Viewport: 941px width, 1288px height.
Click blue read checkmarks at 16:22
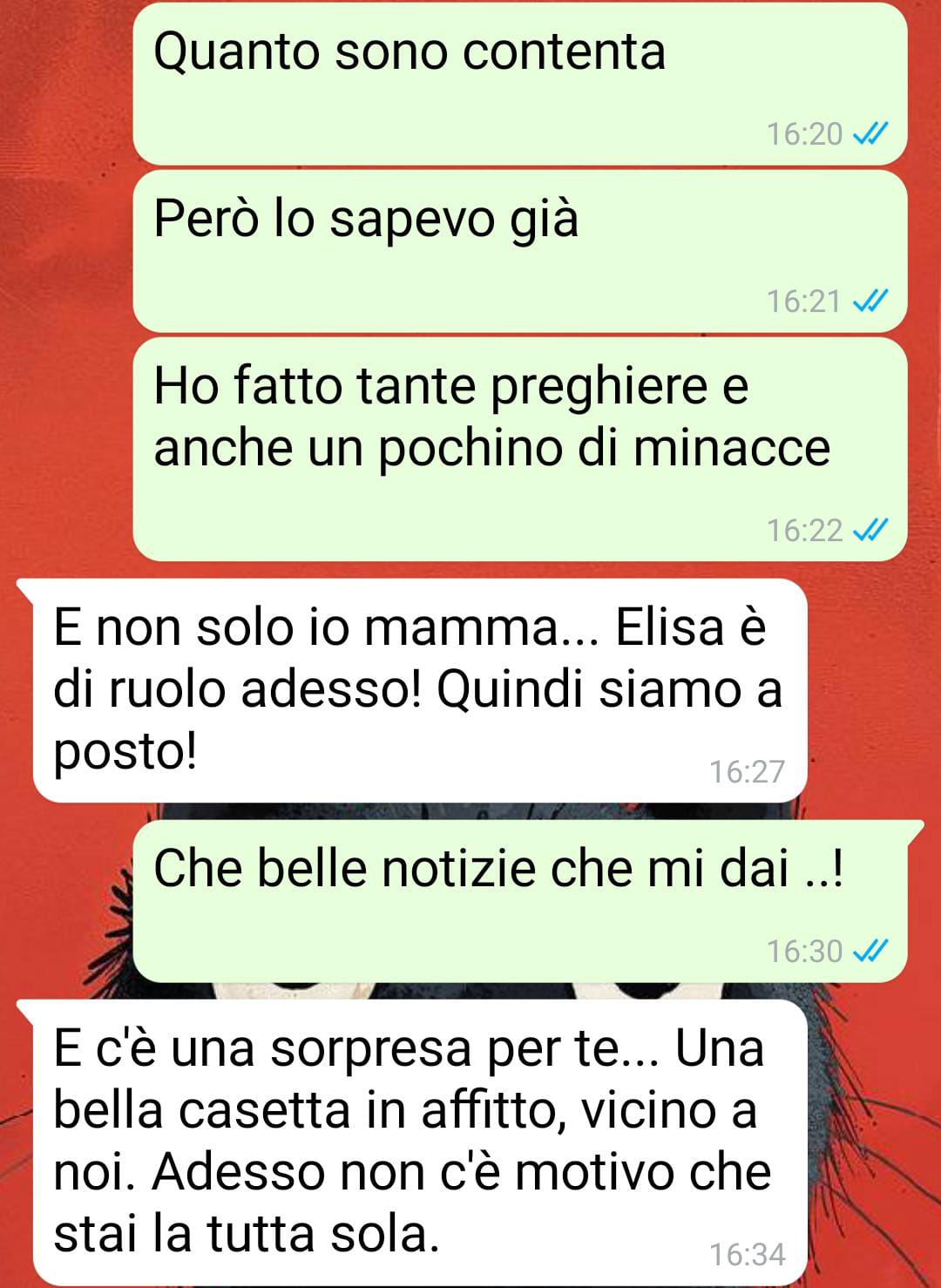[870, 530]
